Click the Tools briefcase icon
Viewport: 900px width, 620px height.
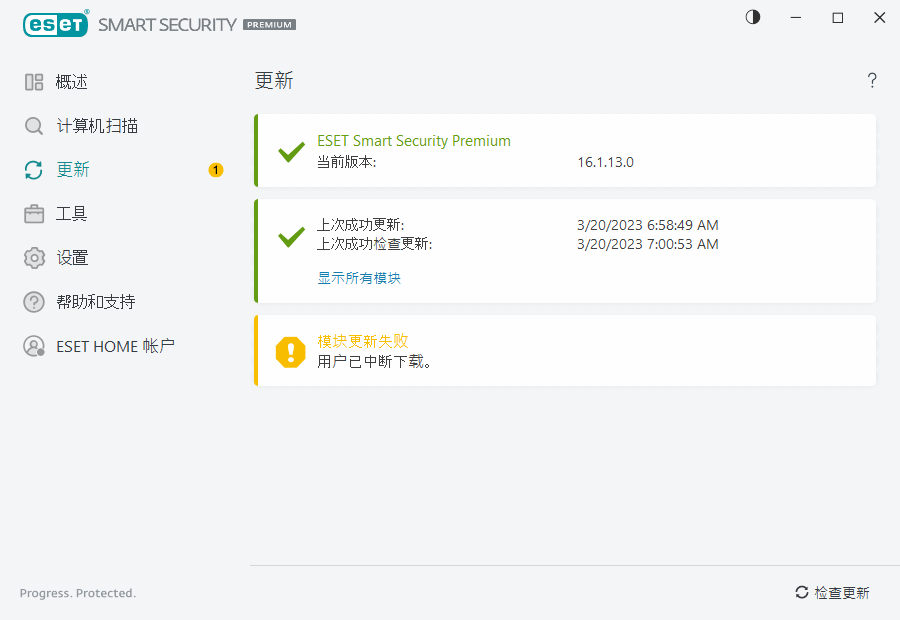pos(34,214)
